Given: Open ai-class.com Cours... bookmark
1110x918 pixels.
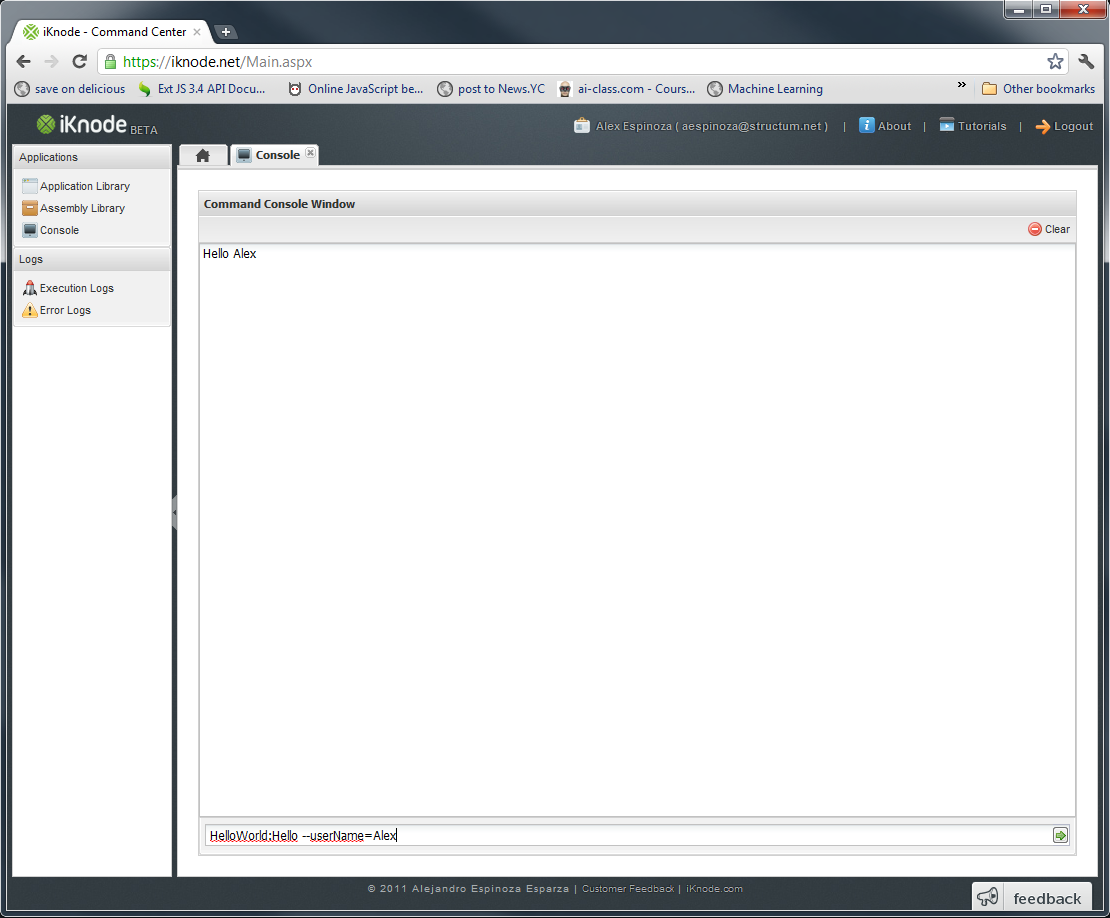Looking at the screenshot, I should click(626, 88).
